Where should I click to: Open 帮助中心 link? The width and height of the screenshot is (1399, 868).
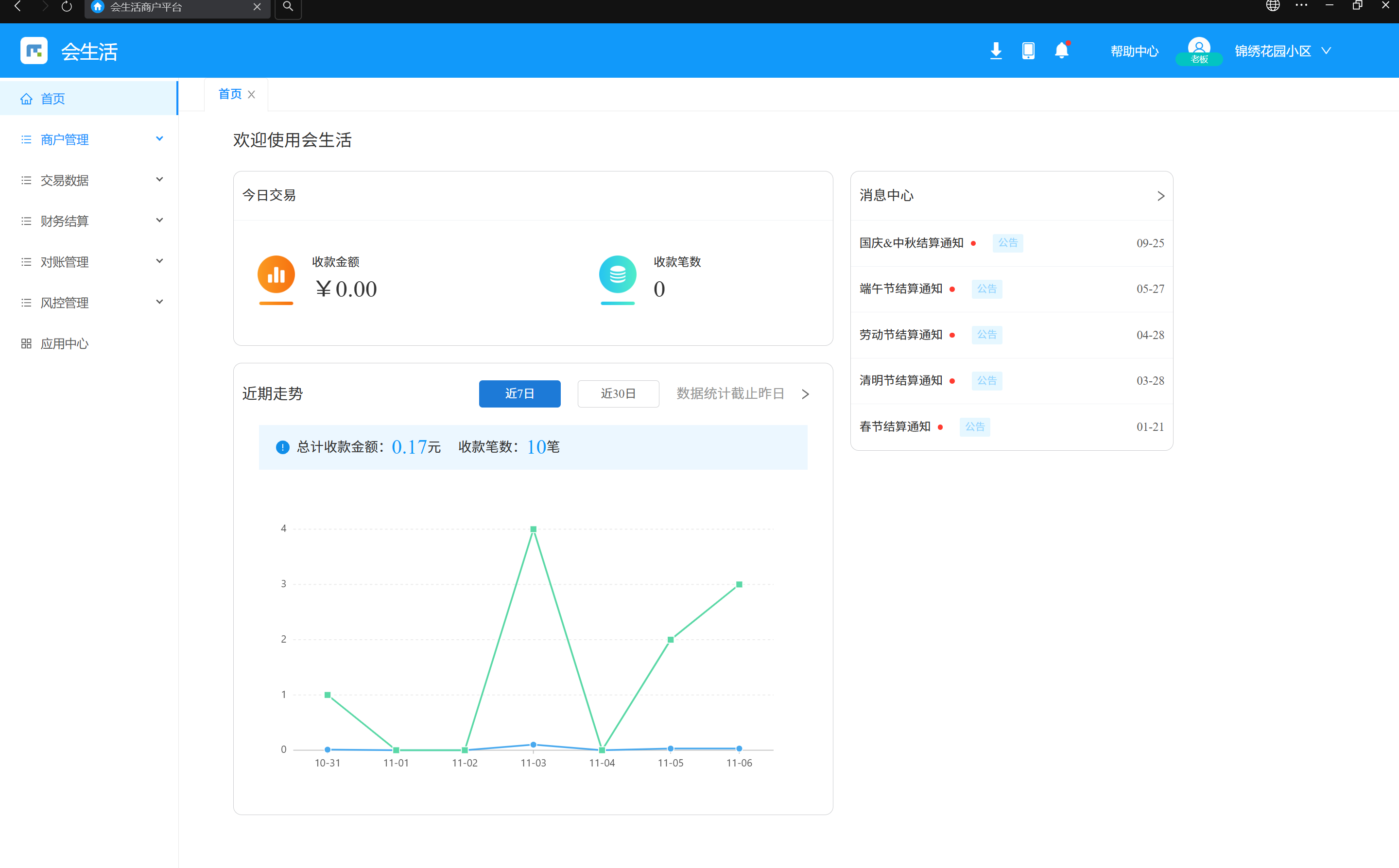[1134, 51]
